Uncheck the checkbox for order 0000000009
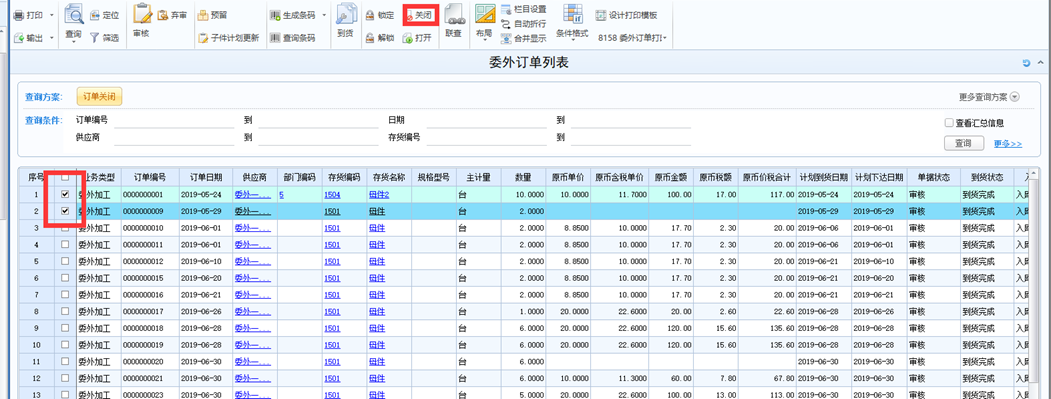The image size is (1051, 399). [x=65, y=211]
